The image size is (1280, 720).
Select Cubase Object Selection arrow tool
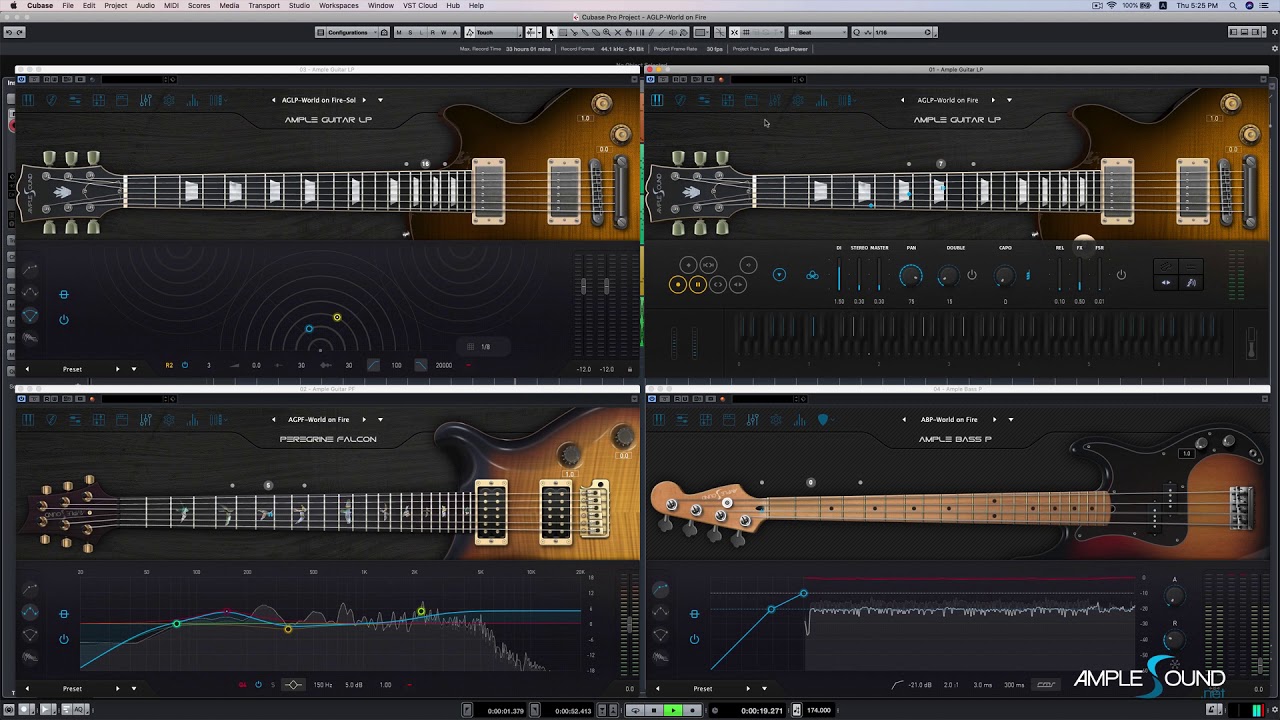point(552,32)
